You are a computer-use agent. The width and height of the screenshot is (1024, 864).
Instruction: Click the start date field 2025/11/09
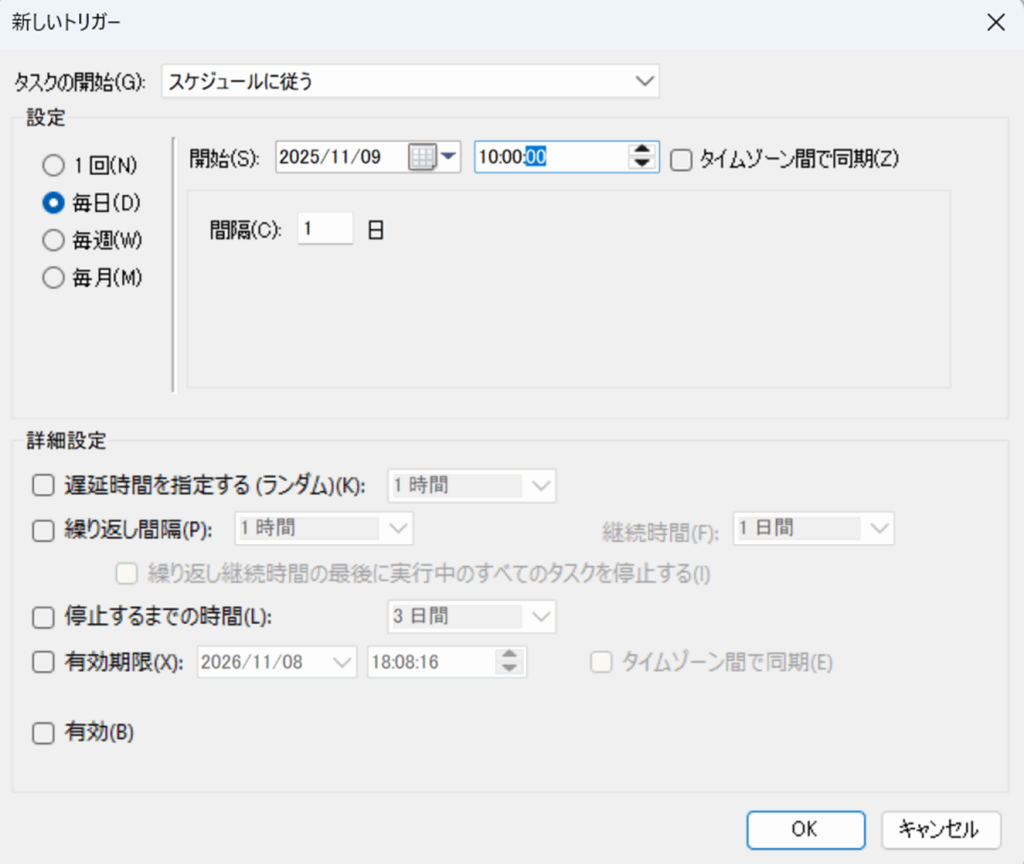click(x=340, y=157)
